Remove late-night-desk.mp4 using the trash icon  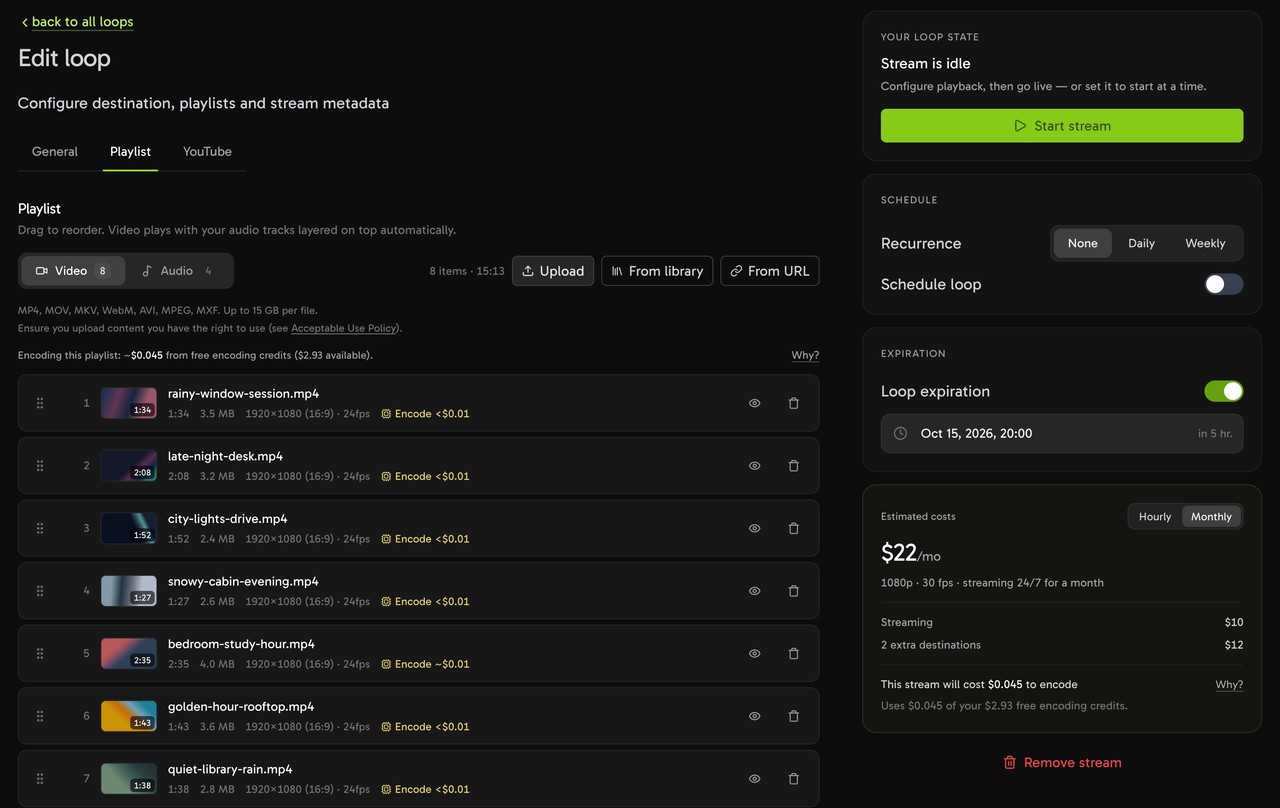pos(794,466)
